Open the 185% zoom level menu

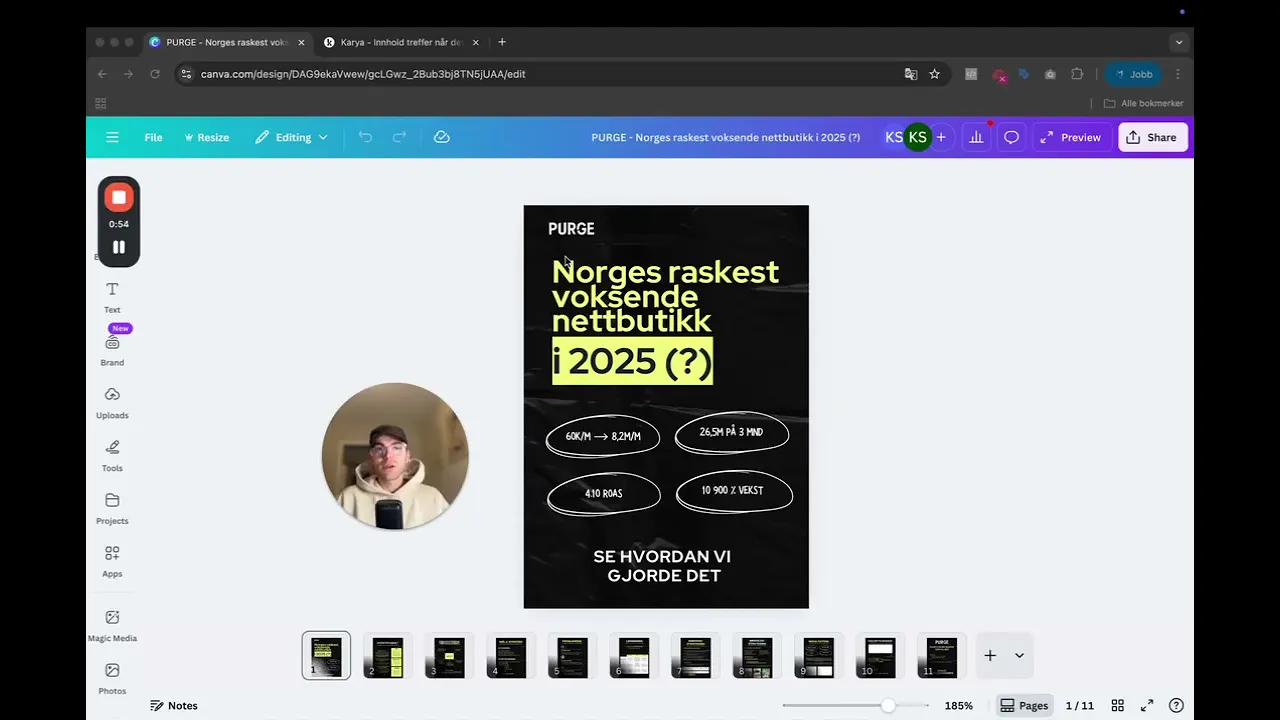[958, 706]
